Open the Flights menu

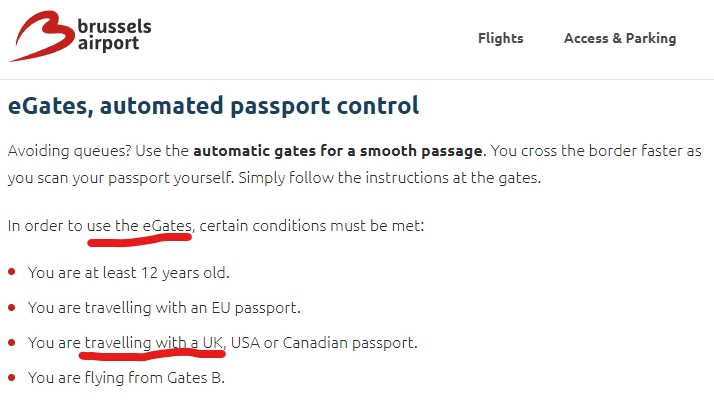click(x=500, y=38)
